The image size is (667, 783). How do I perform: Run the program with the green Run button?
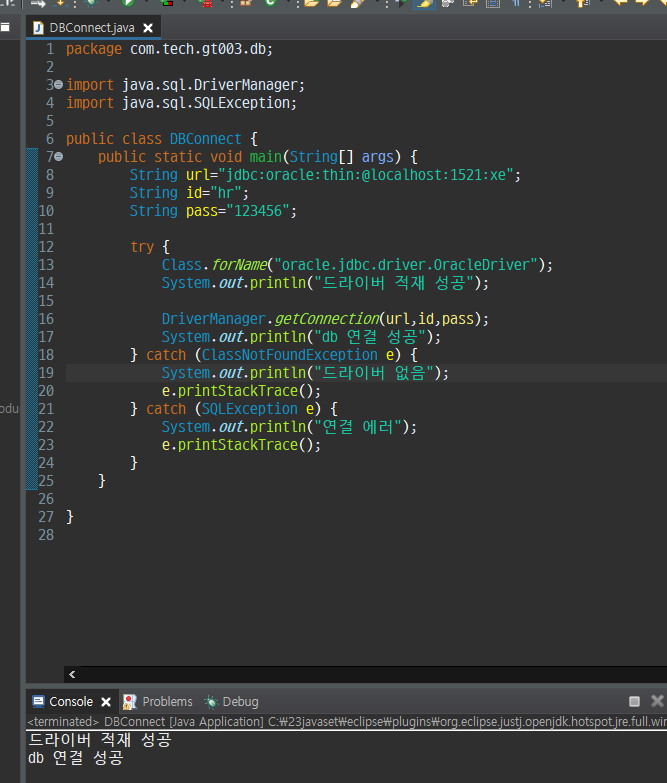(128, 2)
